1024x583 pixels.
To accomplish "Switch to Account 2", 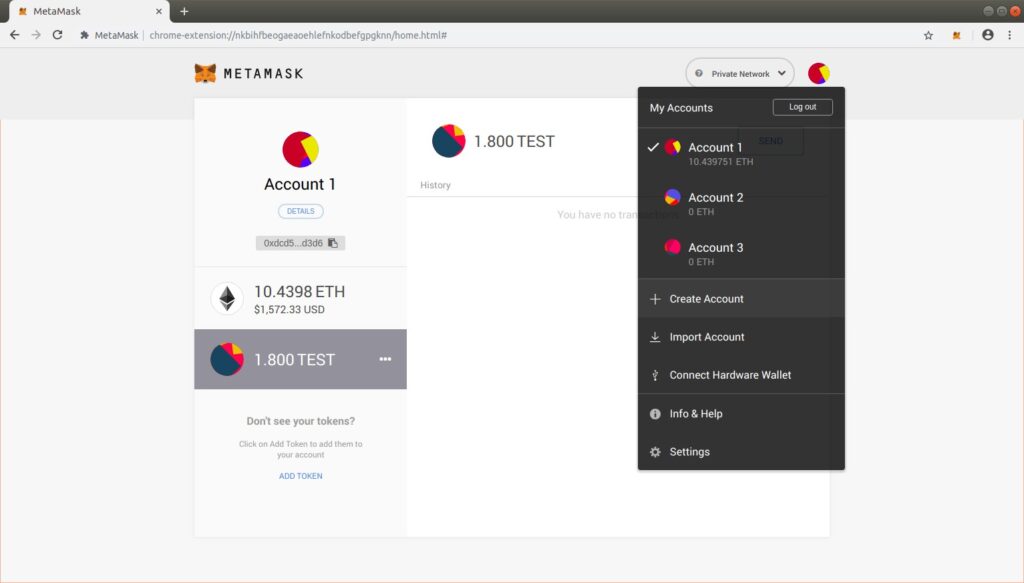I will pyautogui.click(x=715, y=203).
